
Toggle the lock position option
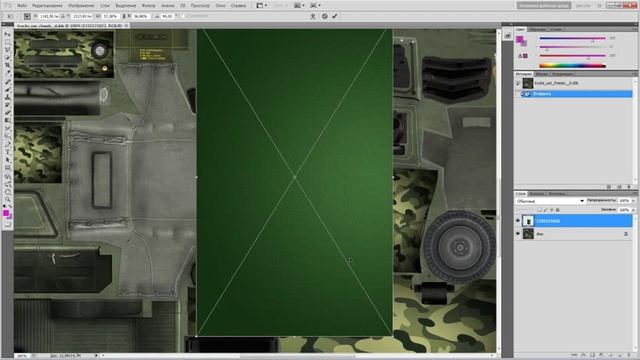click(x=551, y=210)
